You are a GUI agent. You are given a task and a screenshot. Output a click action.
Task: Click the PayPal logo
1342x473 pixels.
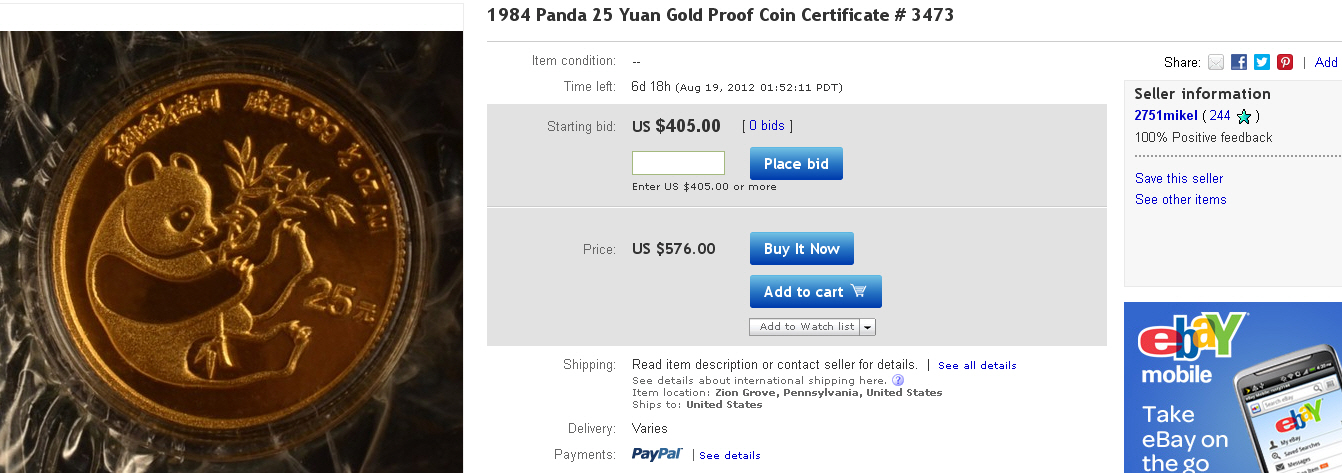point(657,455)
